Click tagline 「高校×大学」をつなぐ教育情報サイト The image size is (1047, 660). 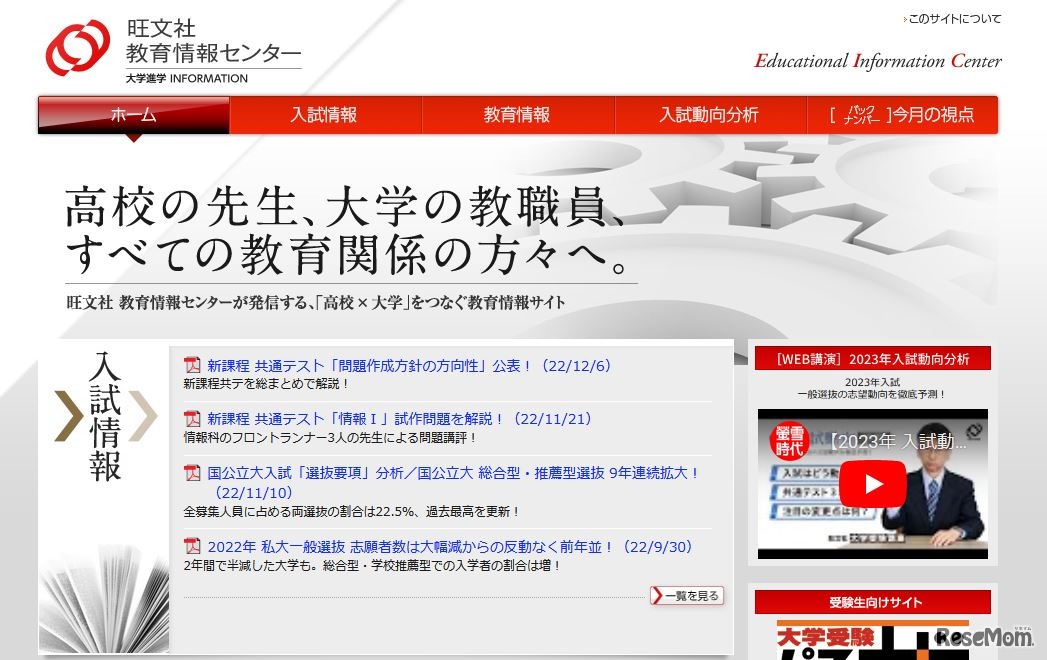441,303
